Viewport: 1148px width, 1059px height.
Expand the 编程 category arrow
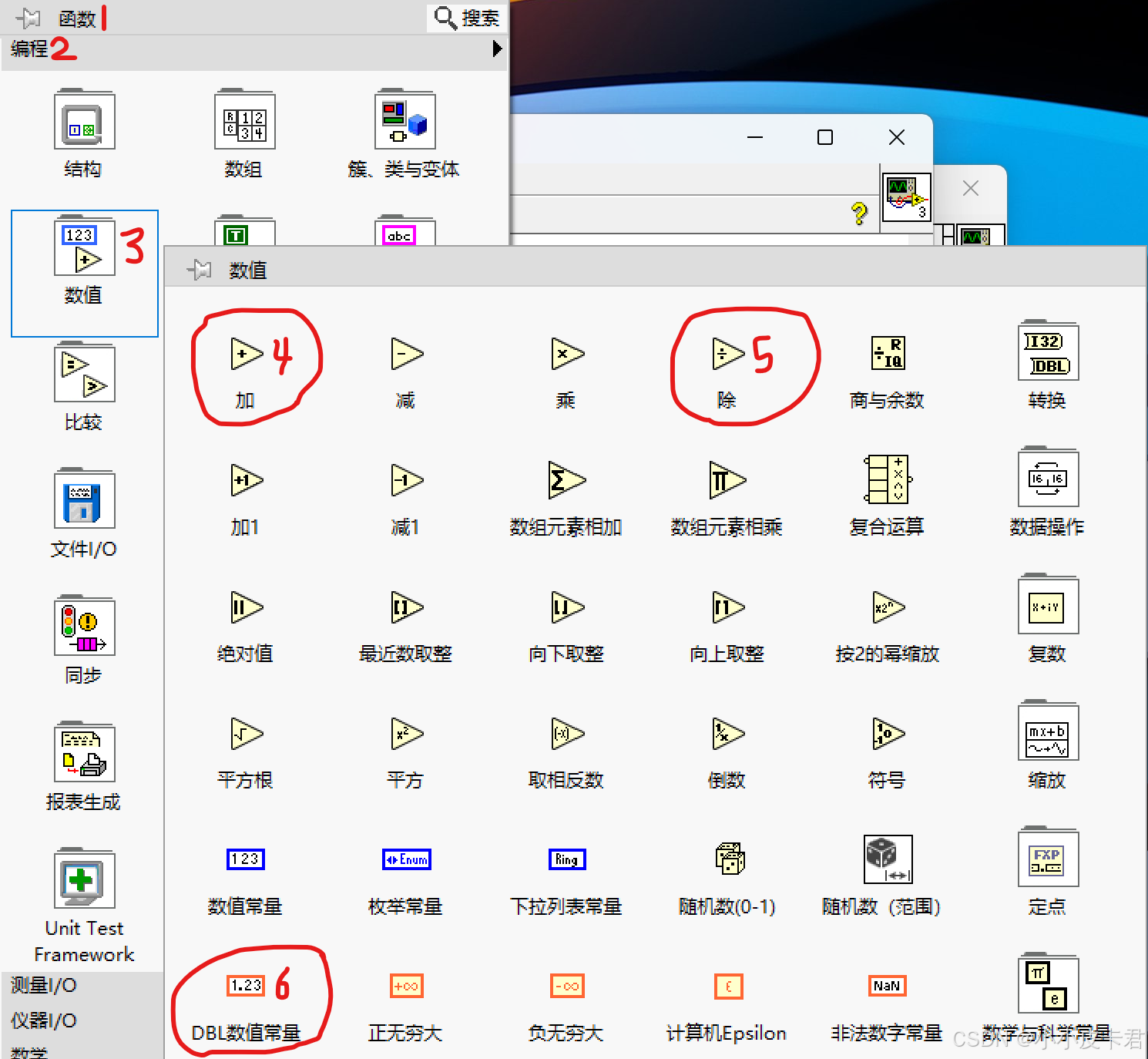[497, 49]
